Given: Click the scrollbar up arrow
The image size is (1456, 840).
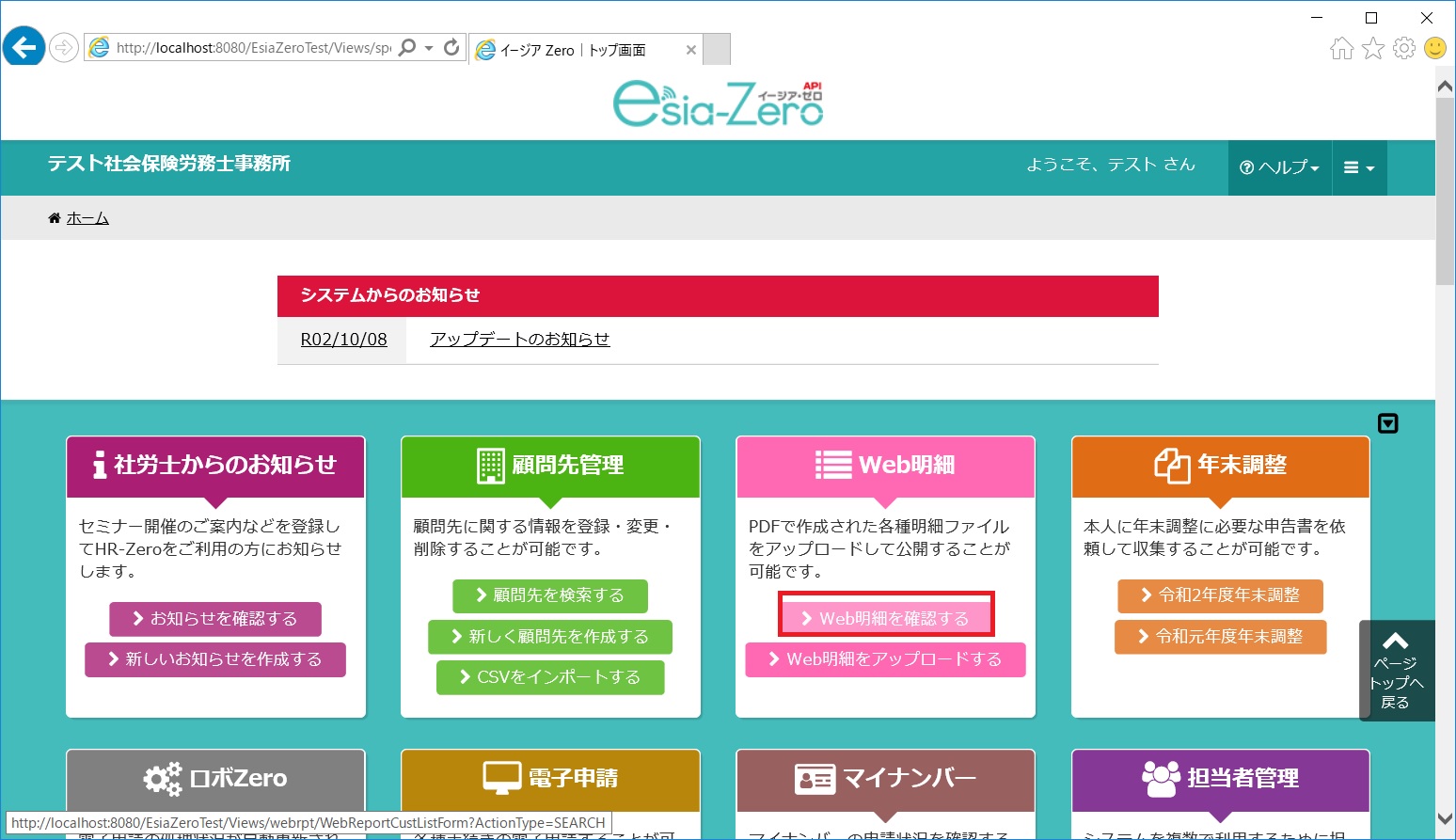Looking at the screenshot, I should click(x=1446, y=86).
